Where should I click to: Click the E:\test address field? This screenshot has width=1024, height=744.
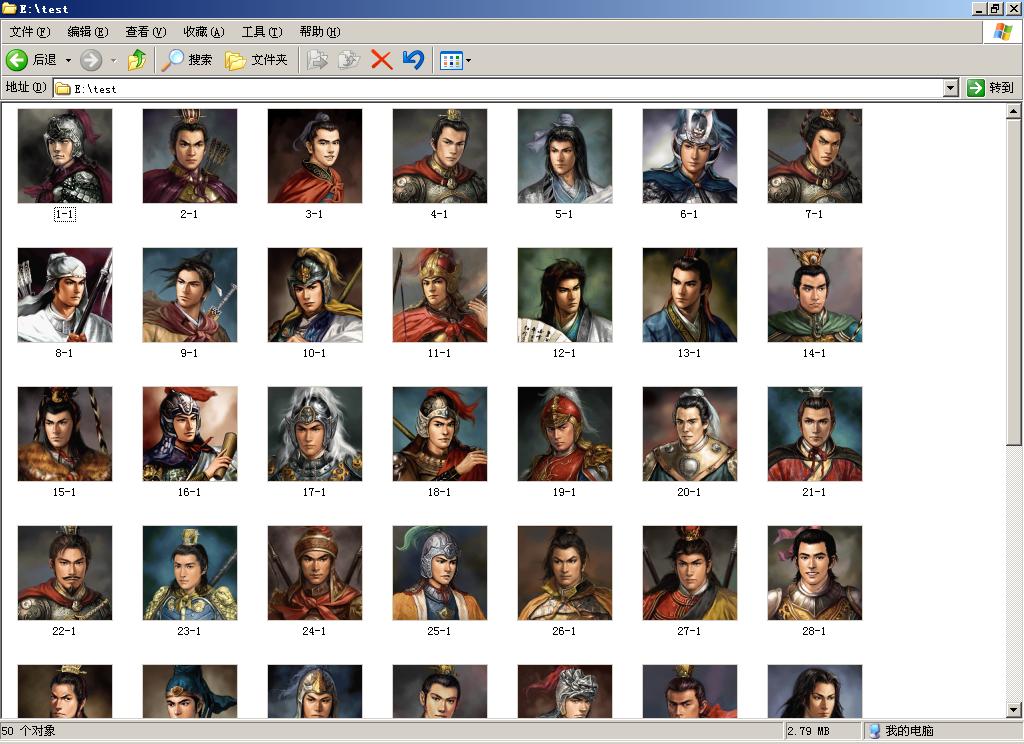(500, 88)
